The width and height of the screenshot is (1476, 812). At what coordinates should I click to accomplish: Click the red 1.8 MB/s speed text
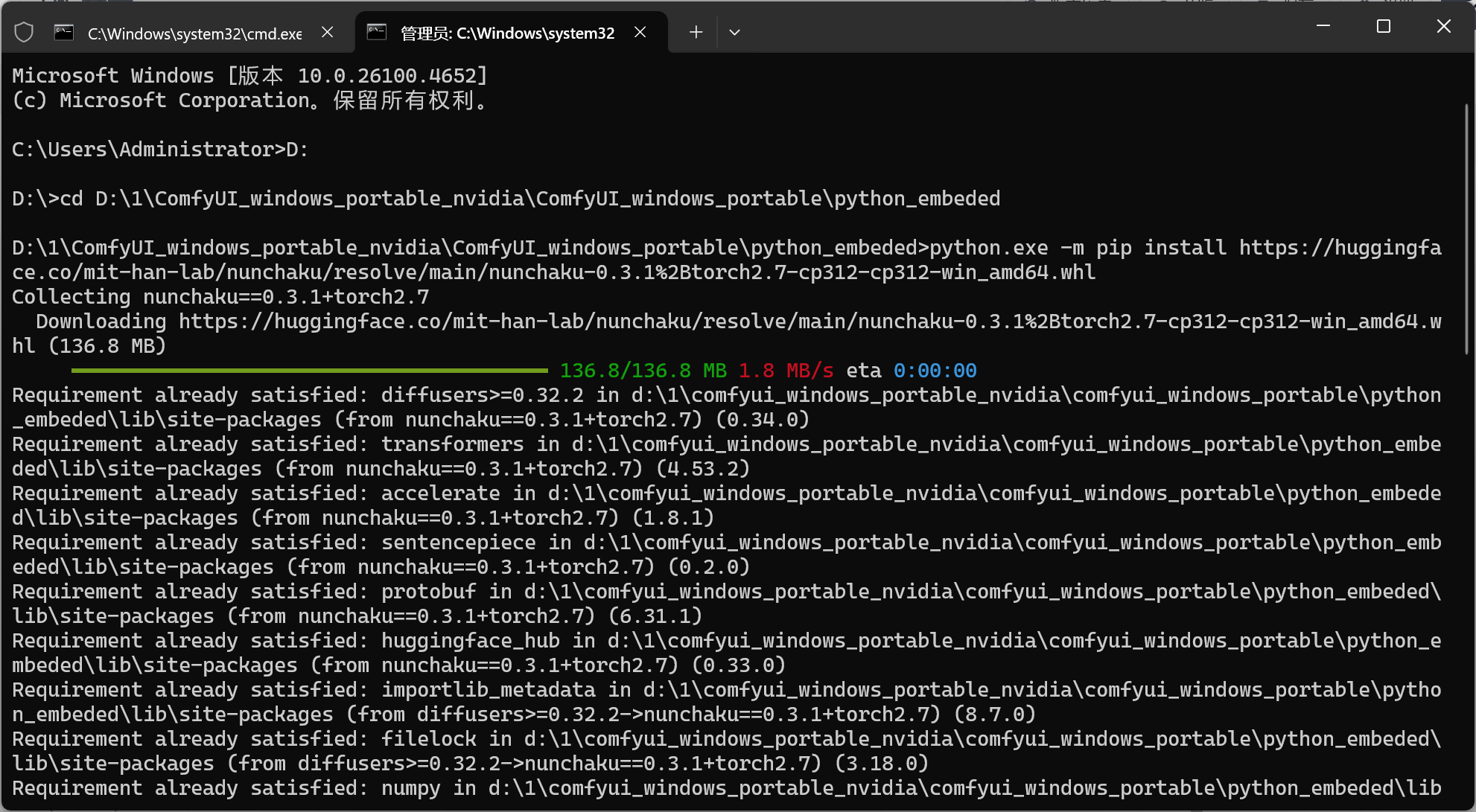pos(786,371)
